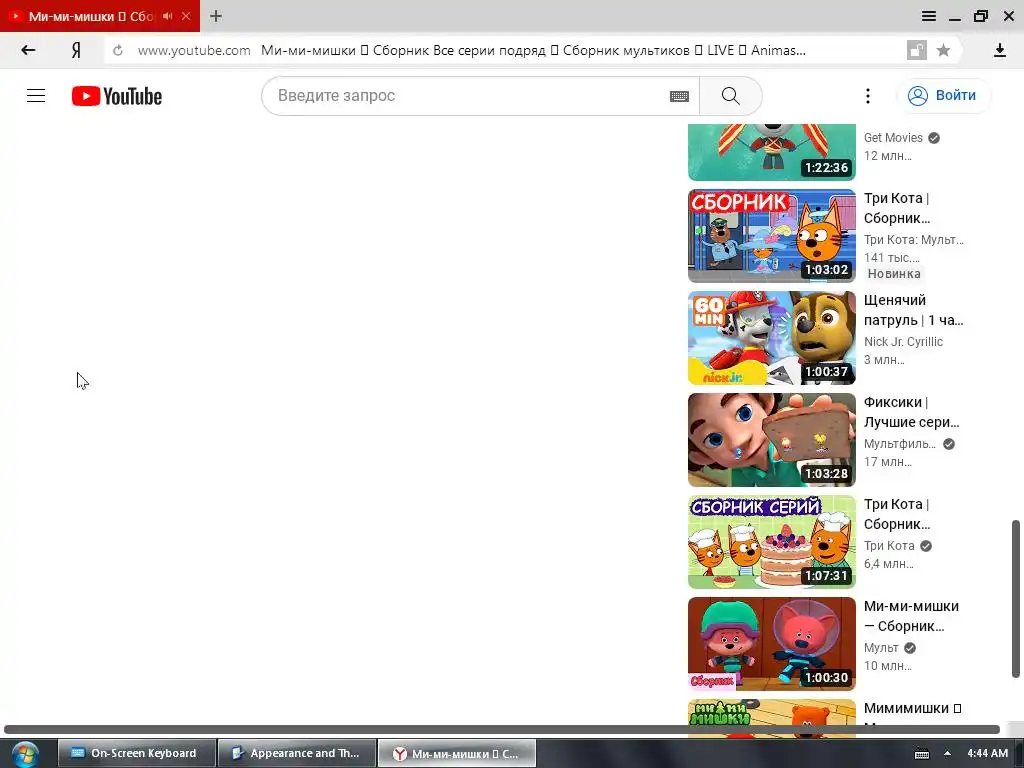Viewport: 1024px width, 768px height.
Task: Show hidden tray icons arrow
Action: coord(947,753)
